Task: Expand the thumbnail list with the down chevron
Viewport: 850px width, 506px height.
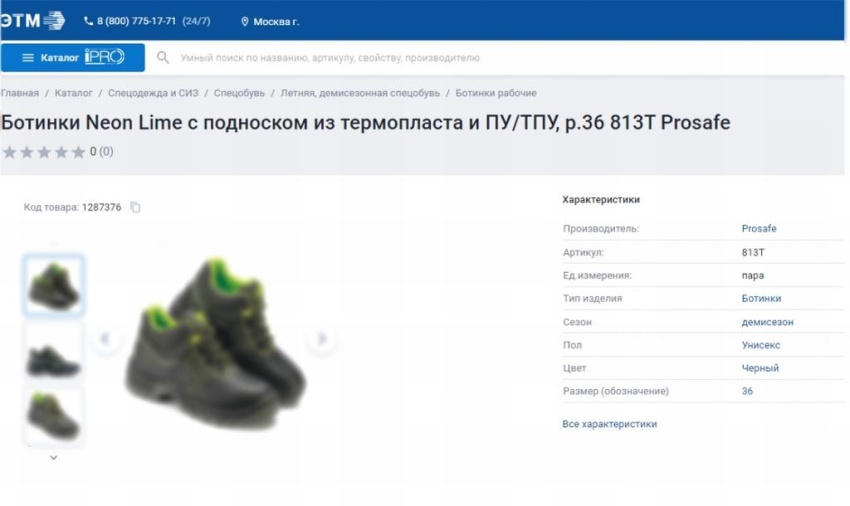Action: pyautogui.click(x=54, y=458)
